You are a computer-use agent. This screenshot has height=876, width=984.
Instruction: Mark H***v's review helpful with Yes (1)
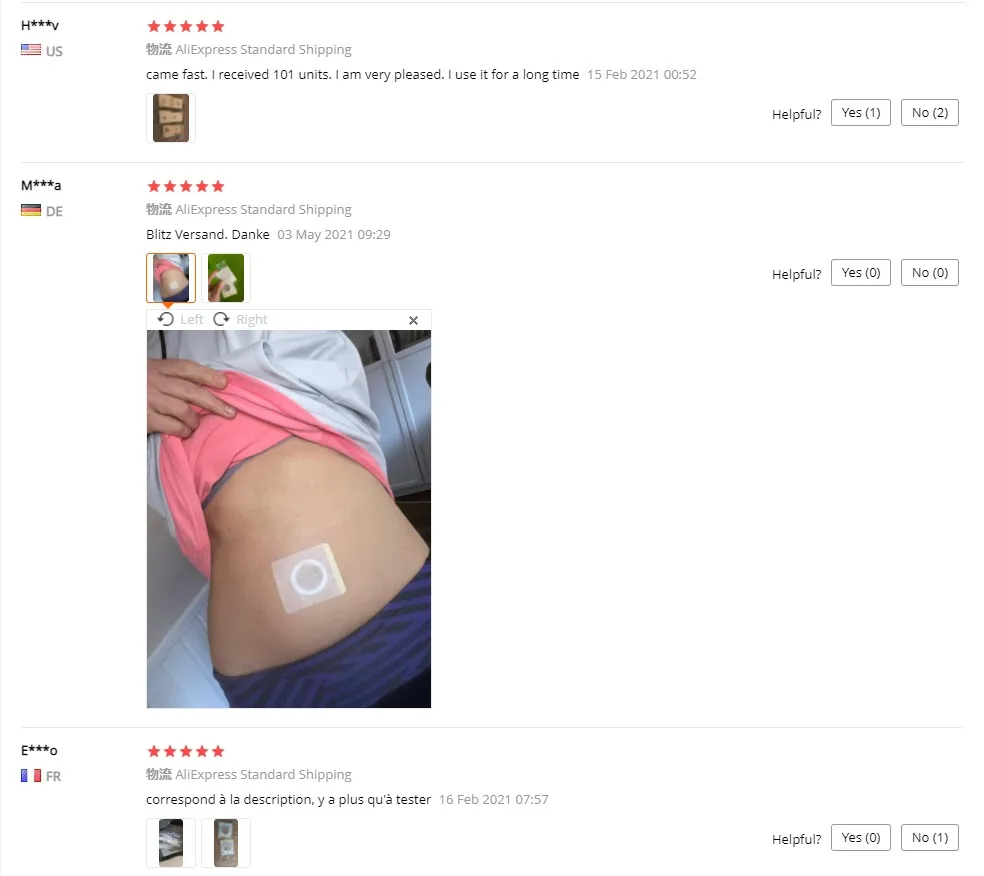860,112
